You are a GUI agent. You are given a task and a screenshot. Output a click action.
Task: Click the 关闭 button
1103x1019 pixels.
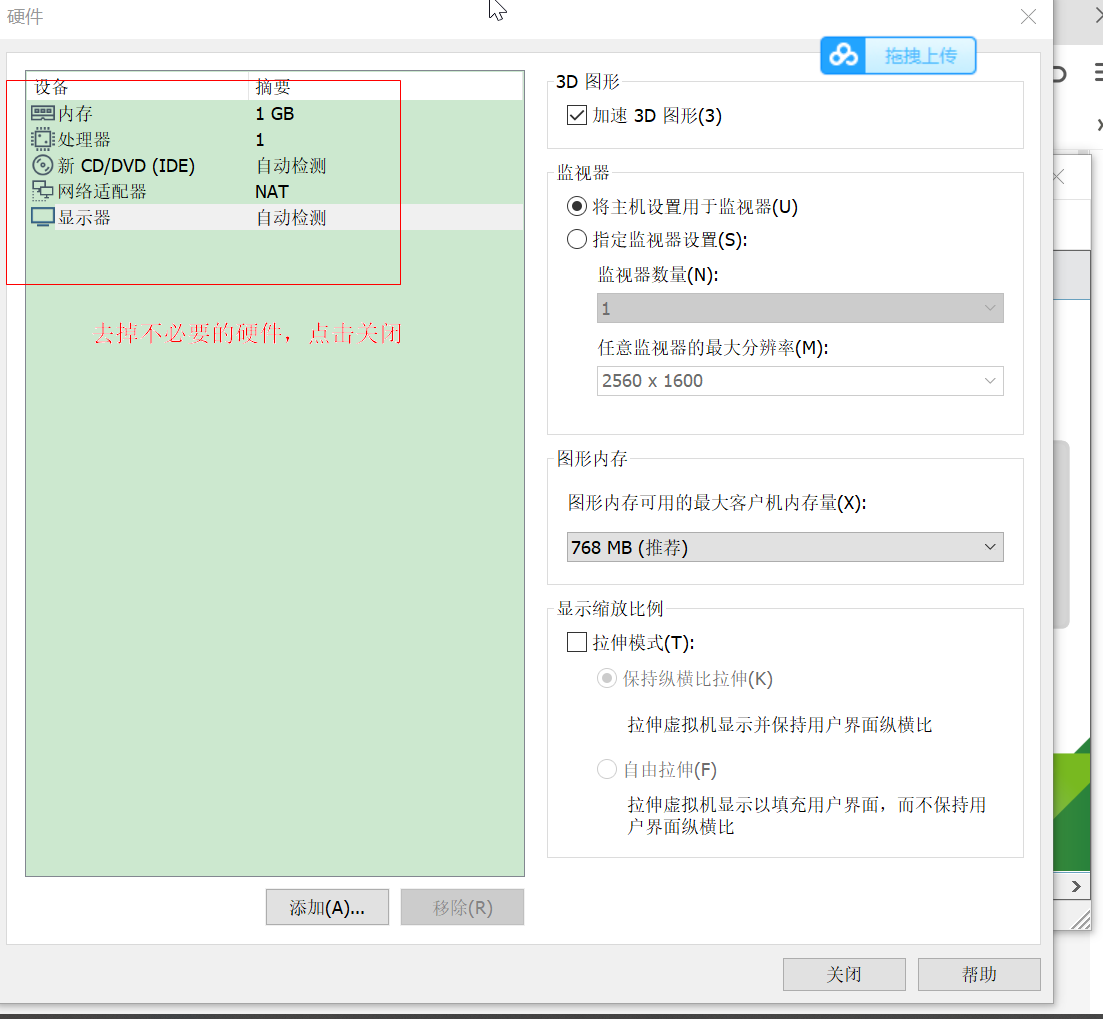tap(844, 974)
